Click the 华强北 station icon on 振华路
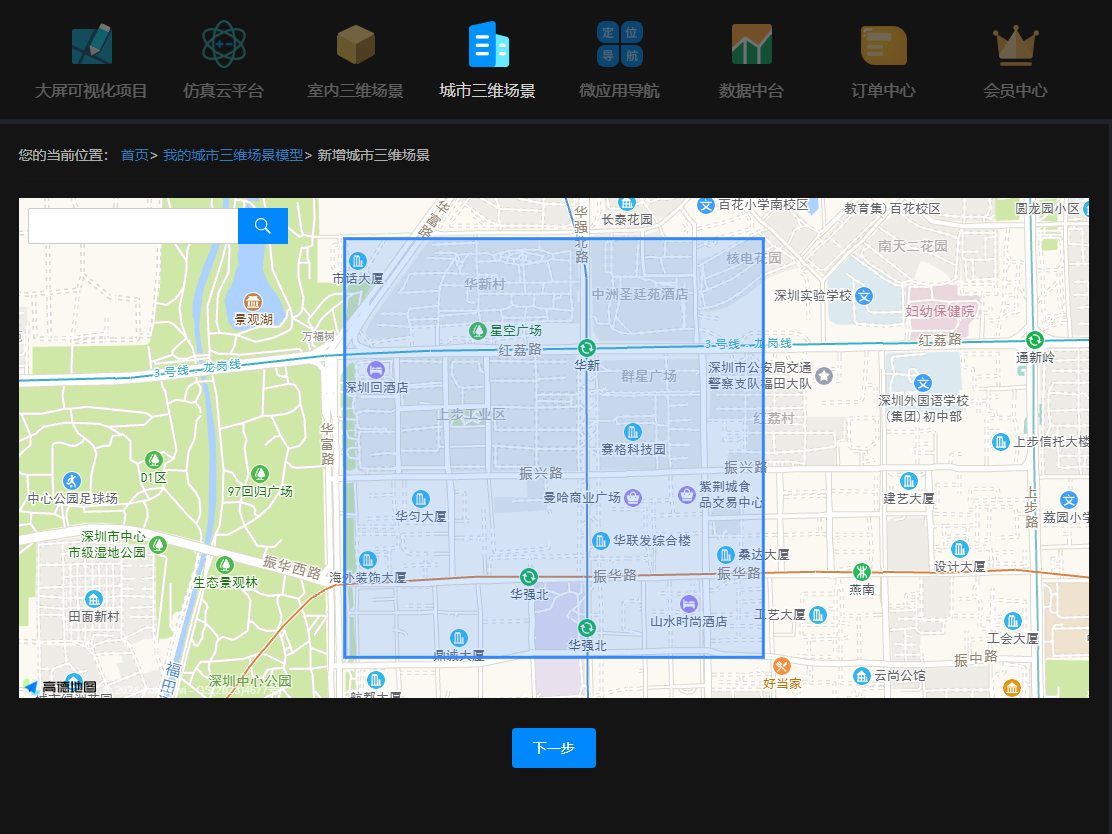The width and height of the screenshot is (1112, 834). [528, 577]
